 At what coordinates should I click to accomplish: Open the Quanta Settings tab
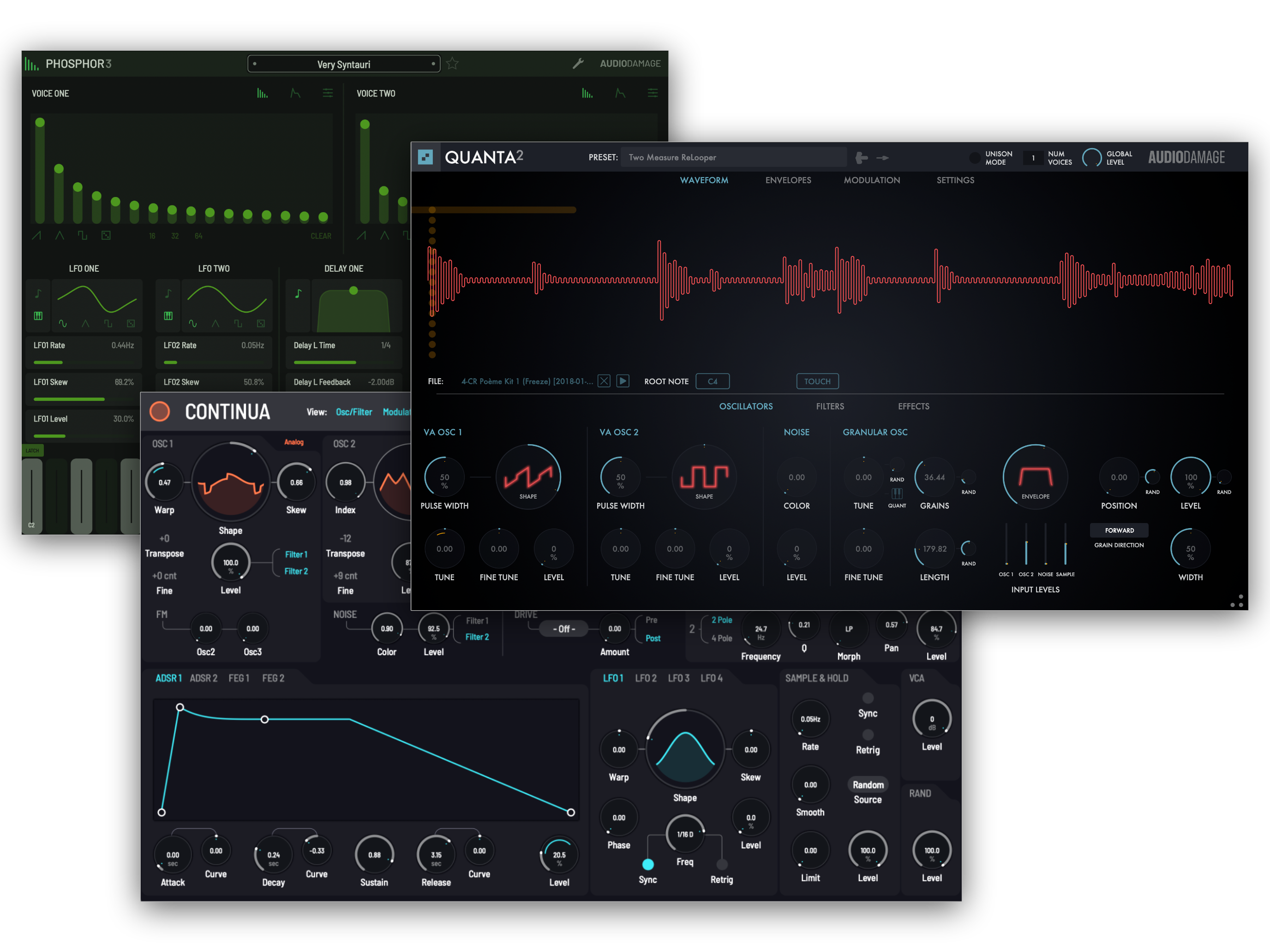click(x=955, y=180)
